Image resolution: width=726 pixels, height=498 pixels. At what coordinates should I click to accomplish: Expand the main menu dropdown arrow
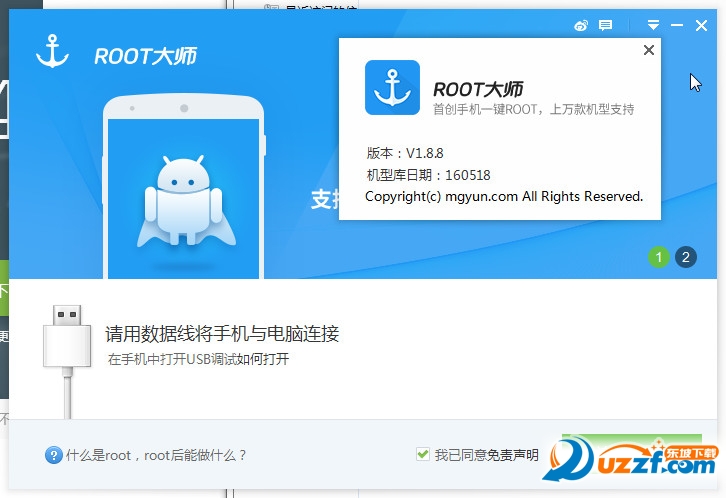click(x=653, y=25)
